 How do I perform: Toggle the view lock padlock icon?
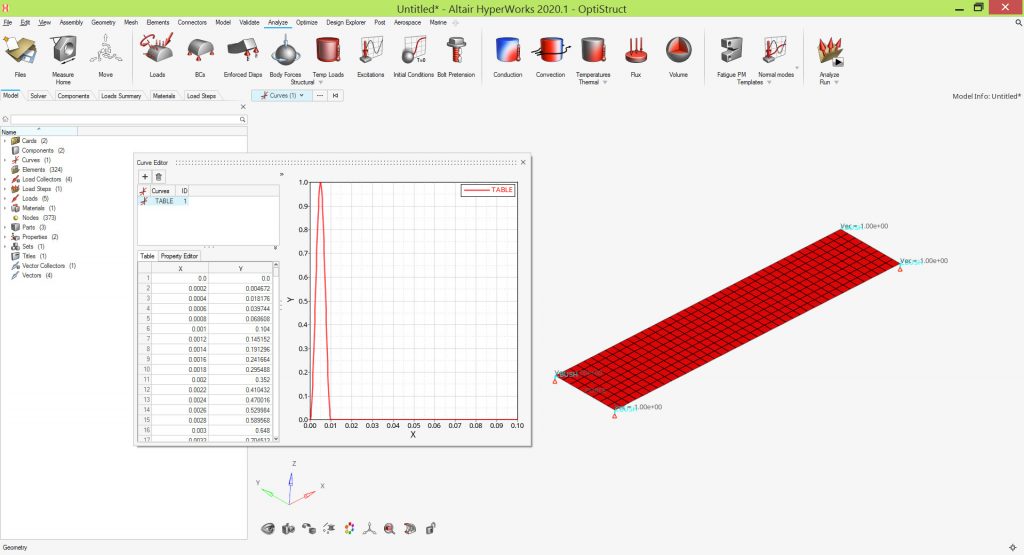(430, 528)
